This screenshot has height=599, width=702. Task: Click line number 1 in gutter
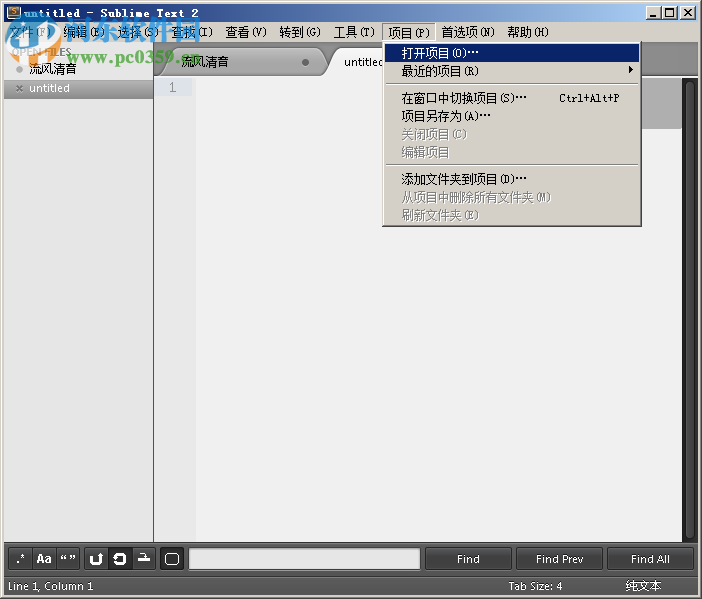point(172,87)
